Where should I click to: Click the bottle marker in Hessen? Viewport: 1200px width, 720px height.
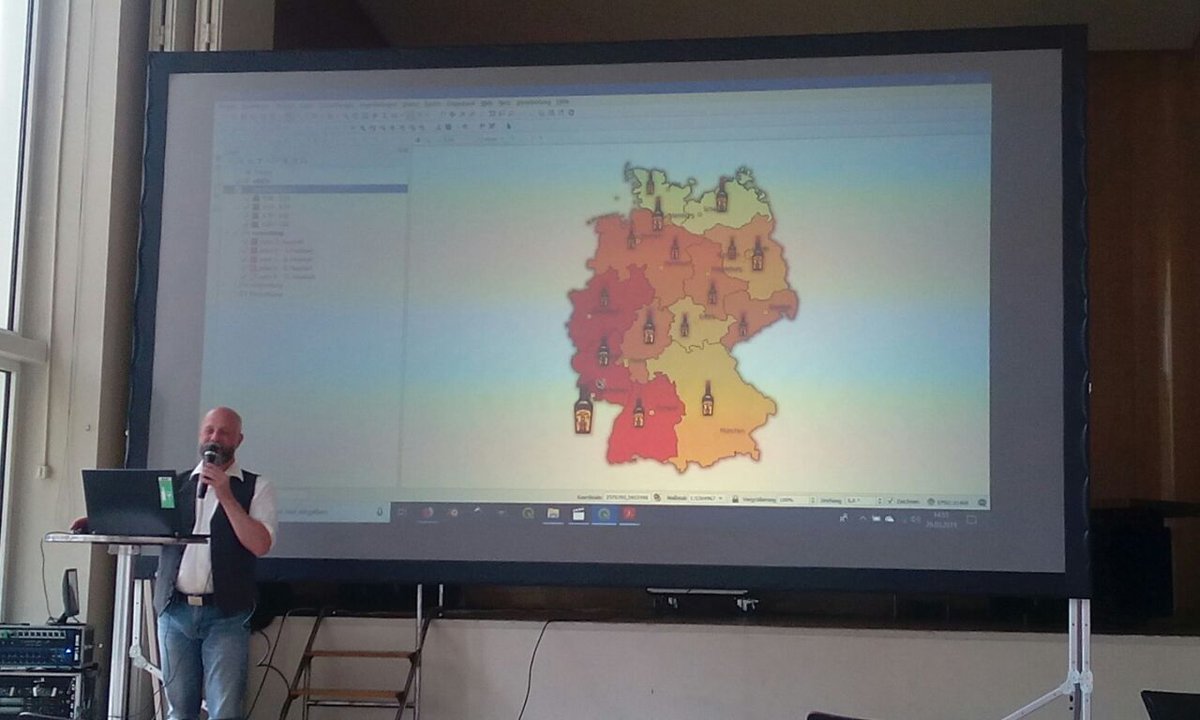(x=649, y=328)
